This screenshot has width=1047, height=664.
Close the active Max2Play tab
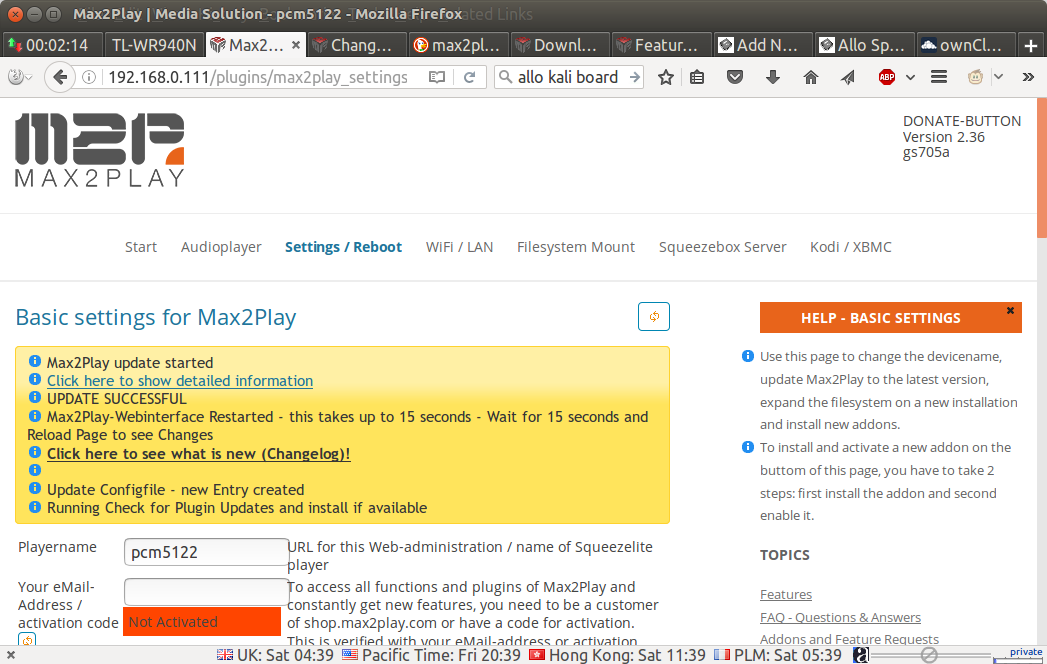point(296,45)
